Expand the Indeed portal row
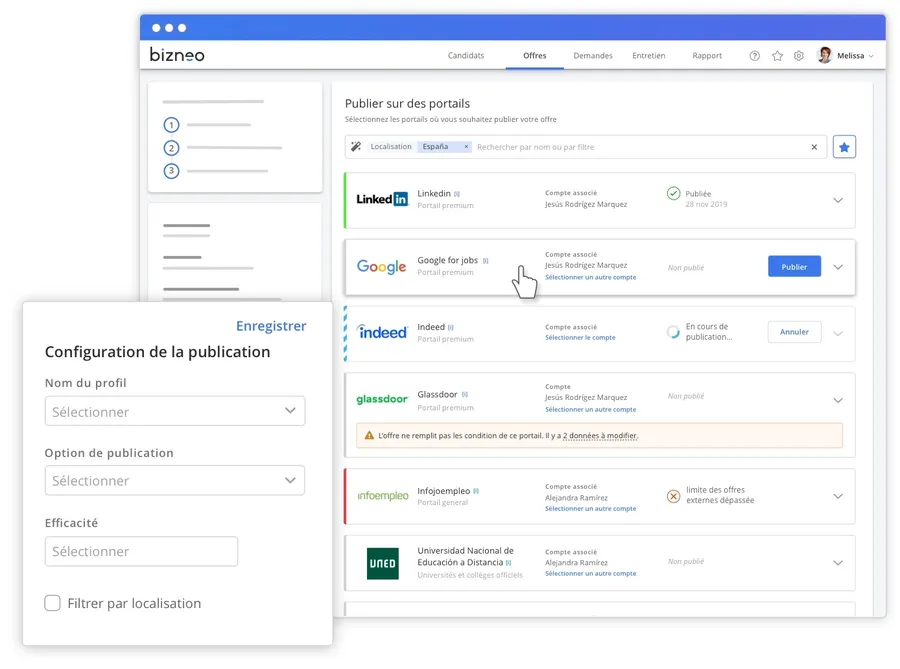Screen dimensions: 900x669 point(838,333)
